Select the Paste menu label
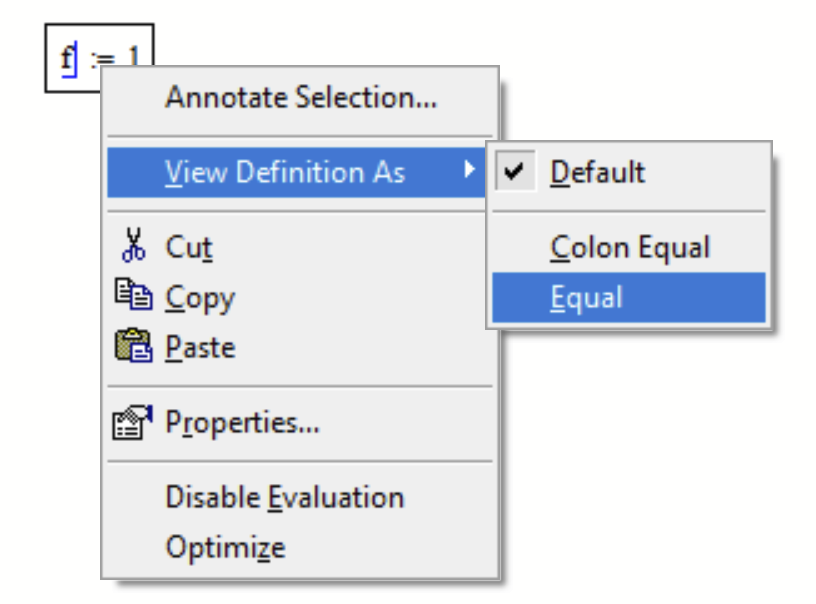Viewport: 816px width, 604px height. [x=200, y=348]
